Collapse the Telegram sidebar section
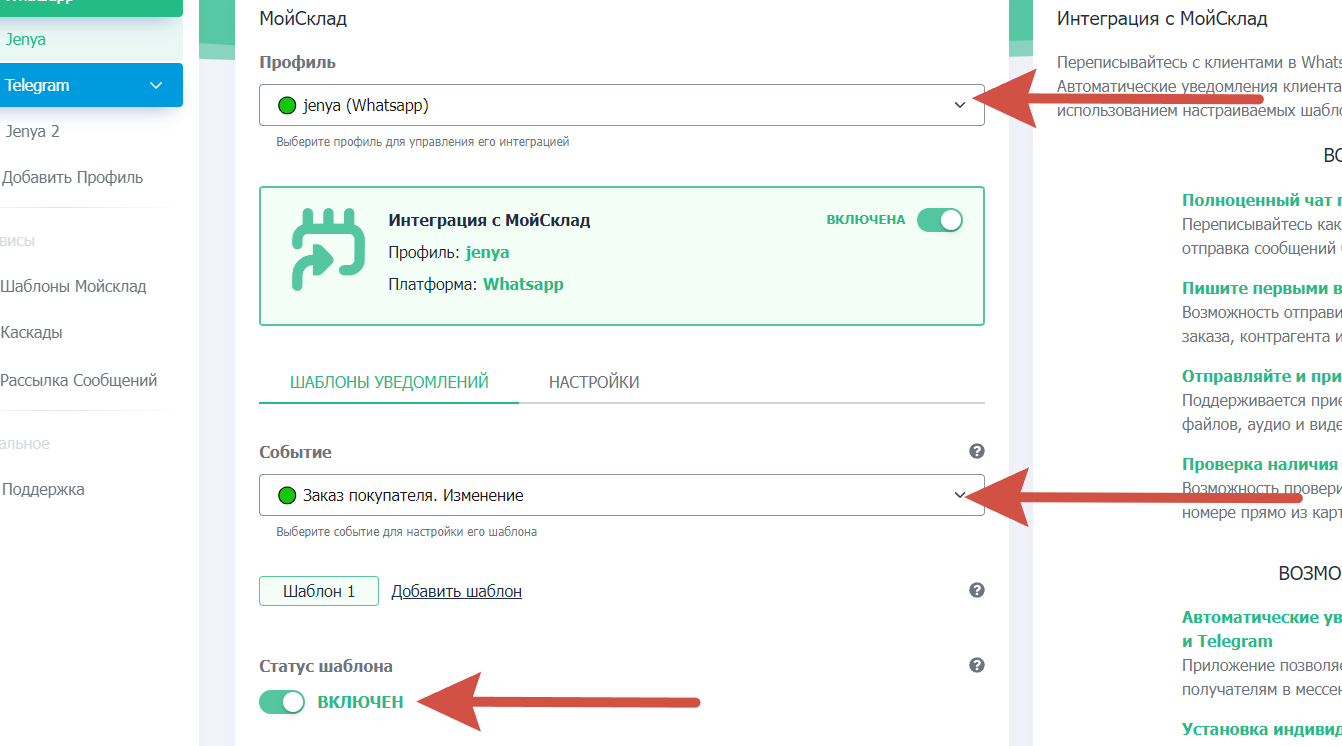Screen dimensions: 1342x746 click(x=156, y=85)
